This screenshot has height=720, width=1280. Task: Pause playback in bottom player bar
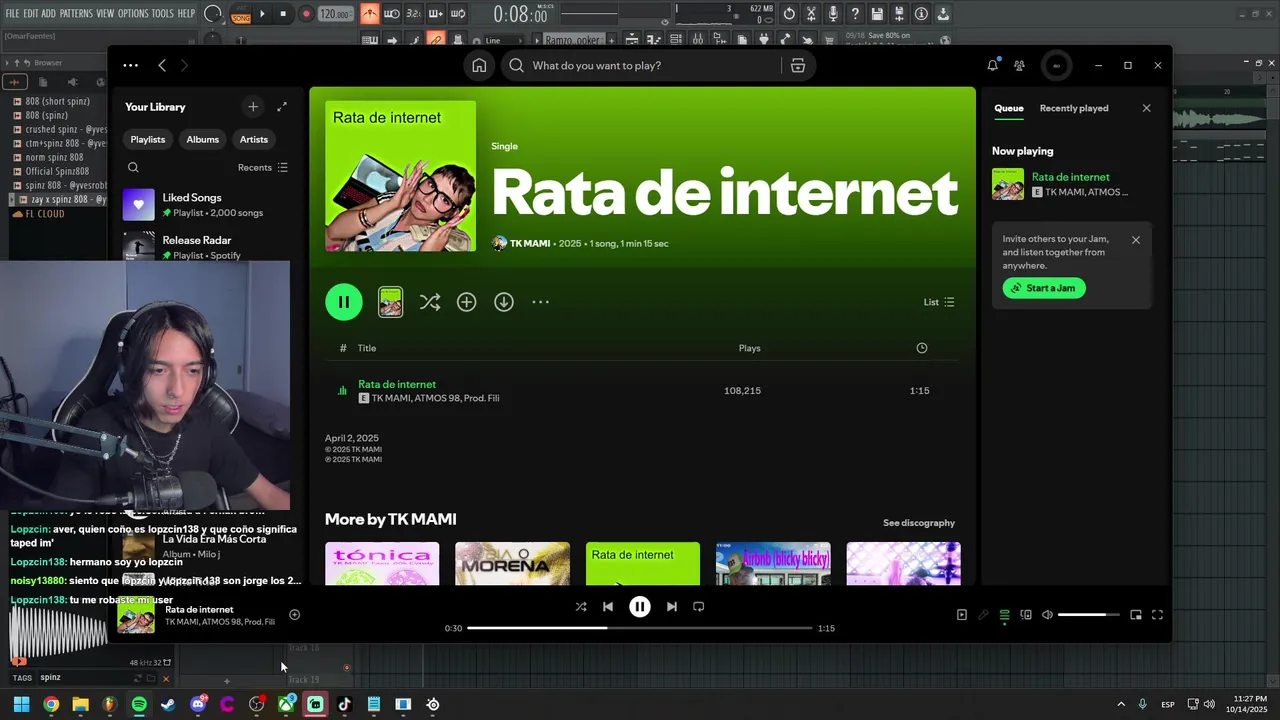click(x=640, y=606)
